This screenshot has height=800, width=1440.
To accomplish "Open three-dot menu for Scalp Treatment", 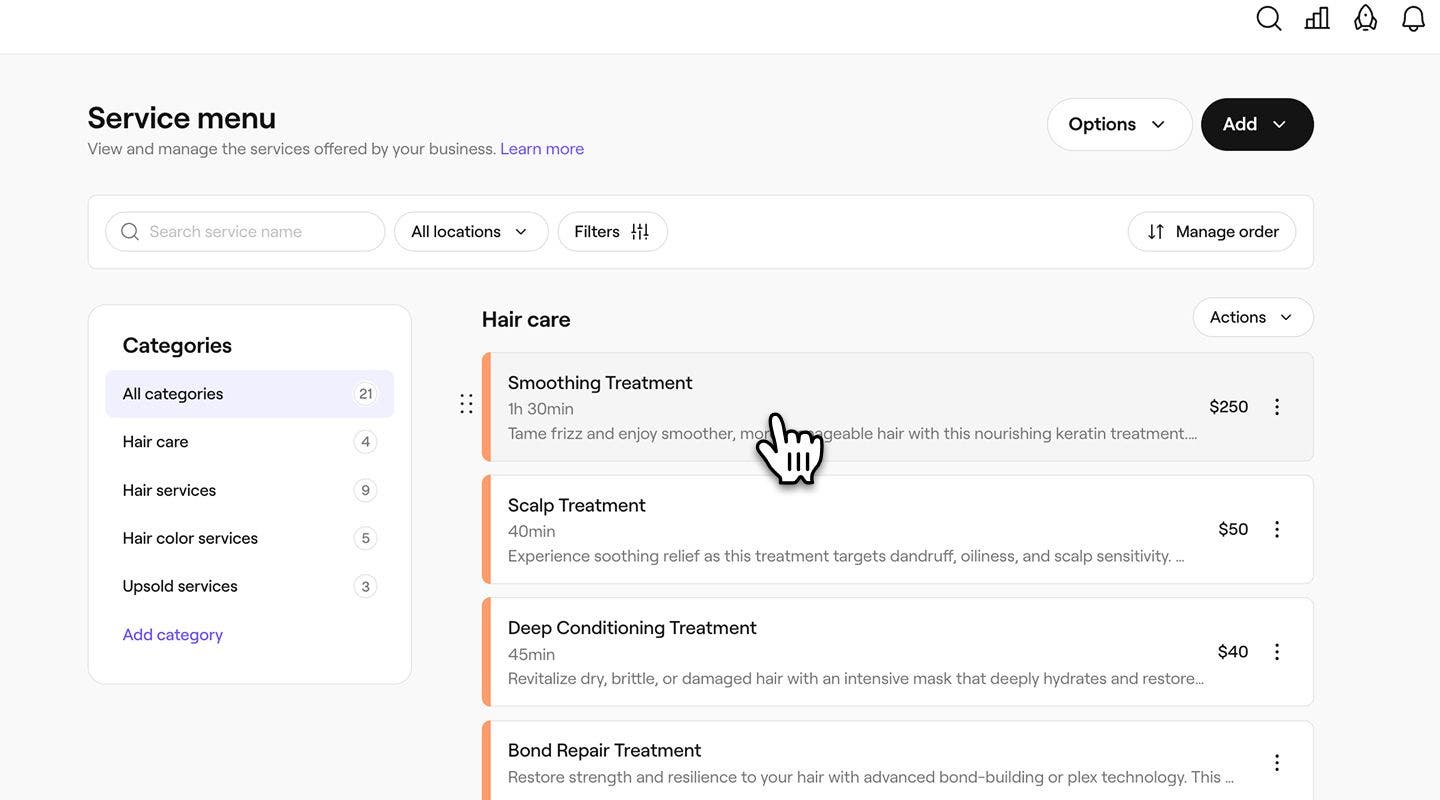I will pyautogui.click(x=1277, y=529).
